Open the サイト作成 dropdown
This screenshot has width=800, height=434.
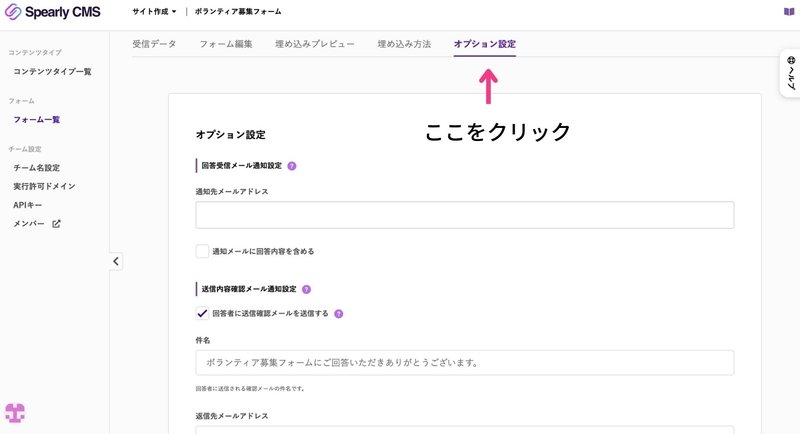point(154,11)
